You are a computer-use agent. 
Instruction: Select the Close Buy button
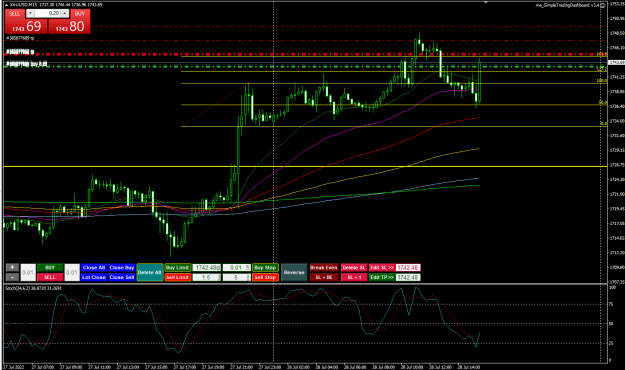pos(122,268)
